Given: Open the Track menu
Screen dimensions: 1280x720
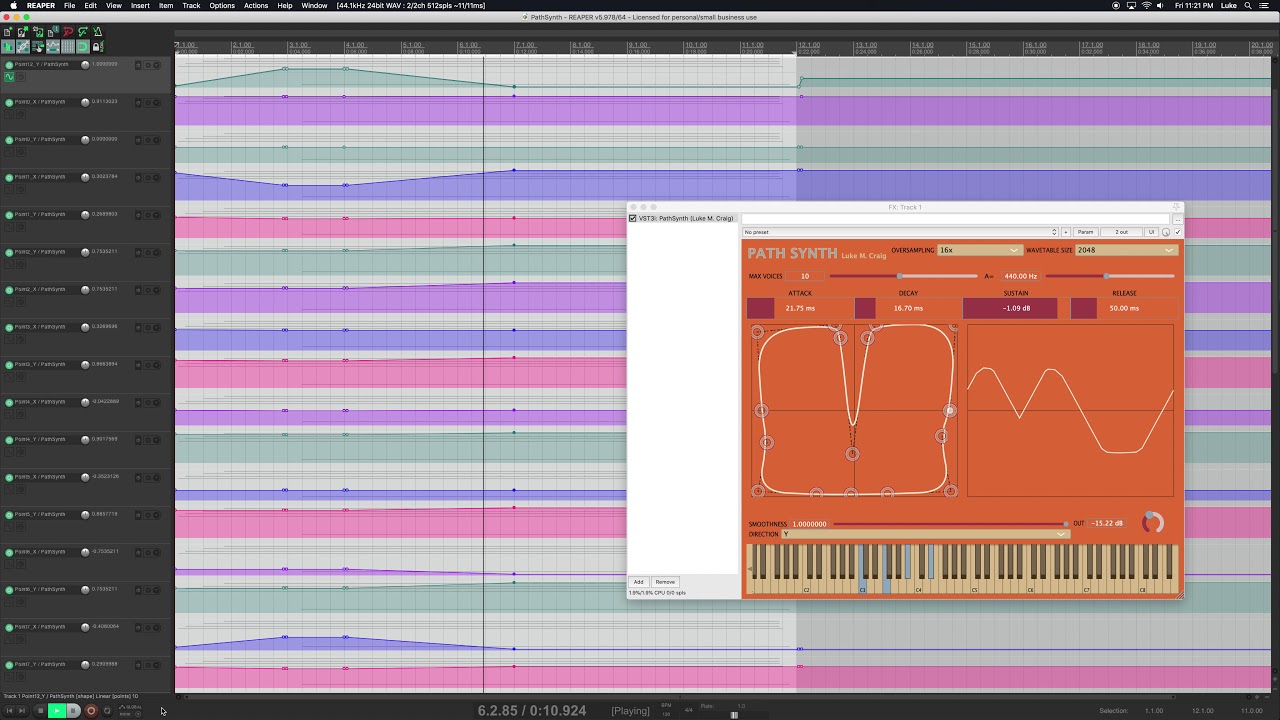Looking at the screenshot, I should point(191,5).
